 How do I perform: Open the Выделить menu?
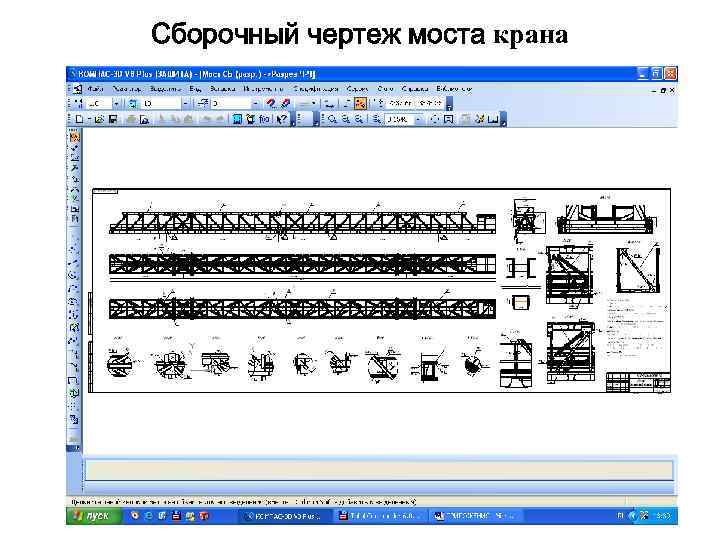click(x=165, y=89)
